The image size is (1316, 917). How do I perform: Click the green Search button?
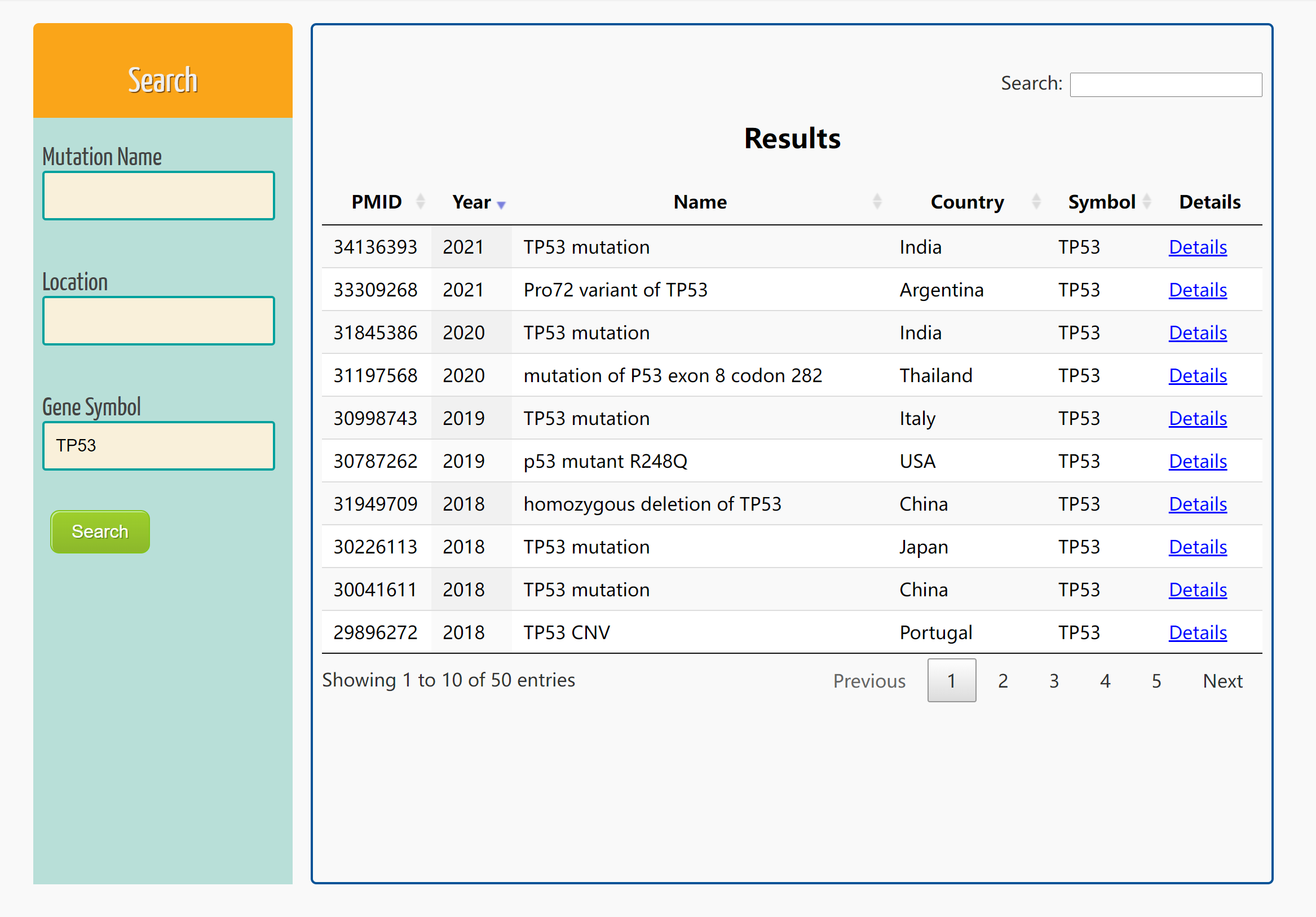pyautogui.click(x=100, y=531)
